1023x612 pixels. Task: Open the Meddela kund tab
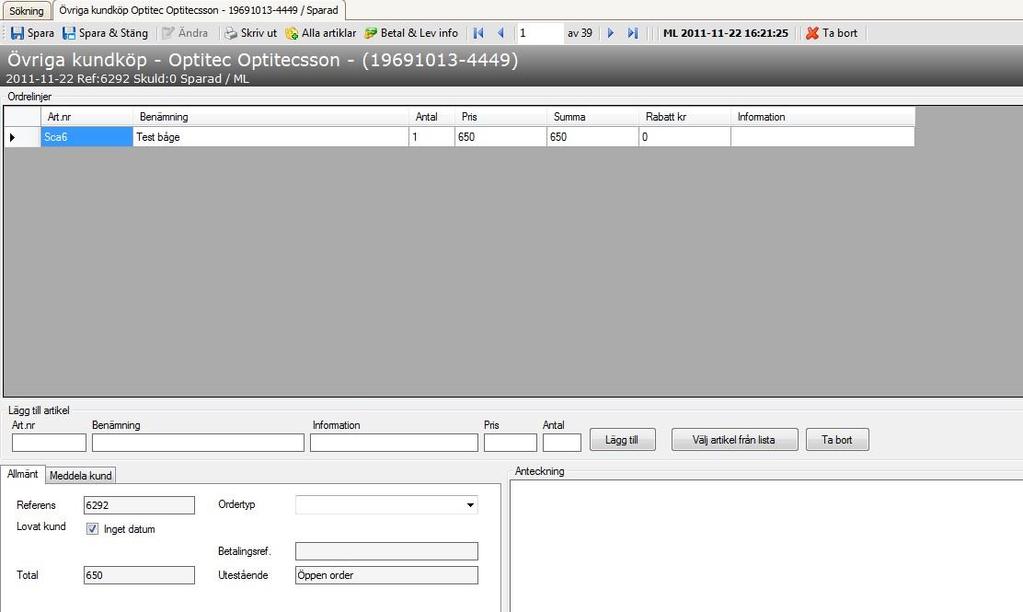(x=81, y=476)
